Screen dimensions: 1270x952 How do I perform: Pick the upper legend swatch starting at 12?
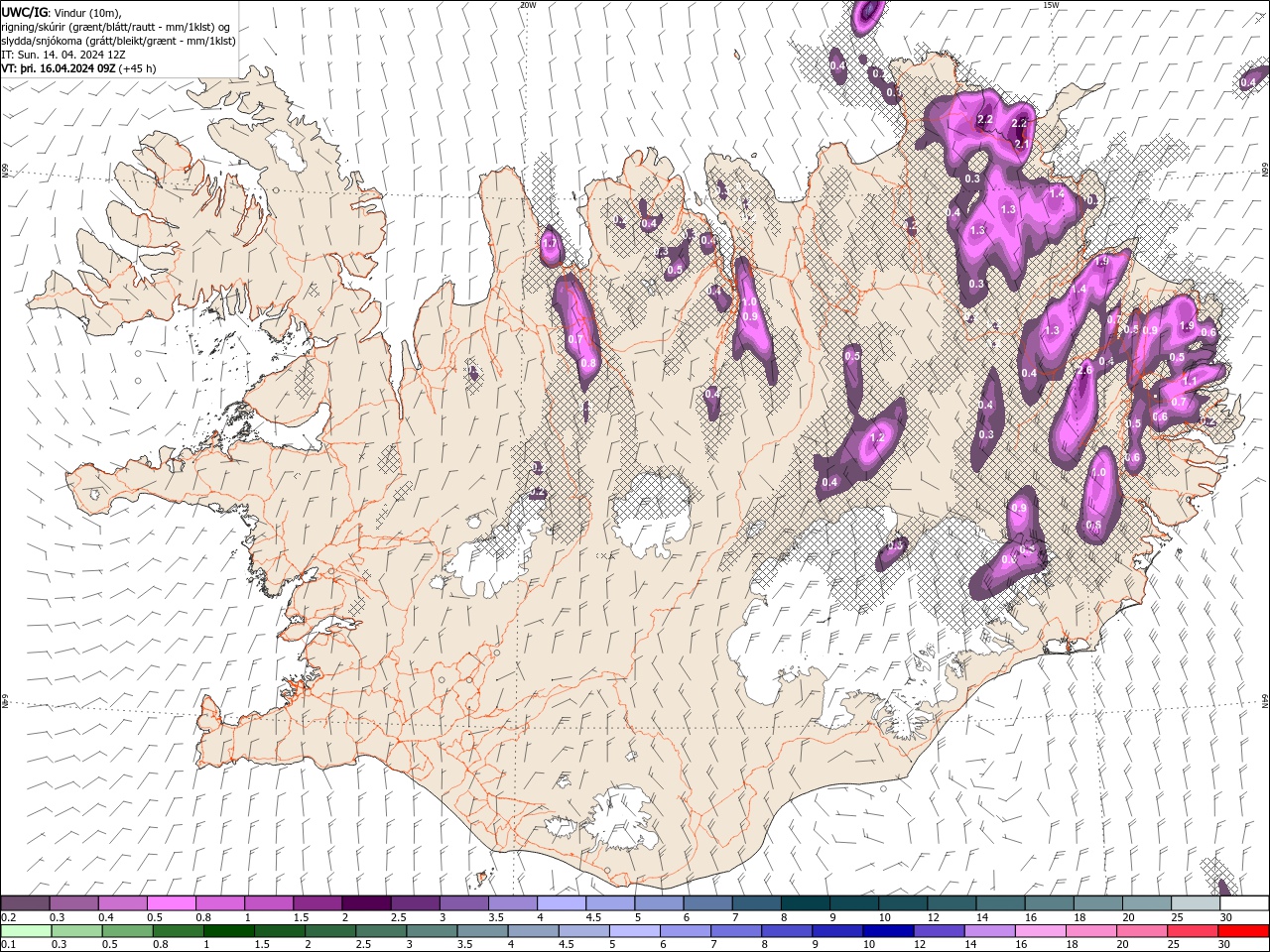951,903
